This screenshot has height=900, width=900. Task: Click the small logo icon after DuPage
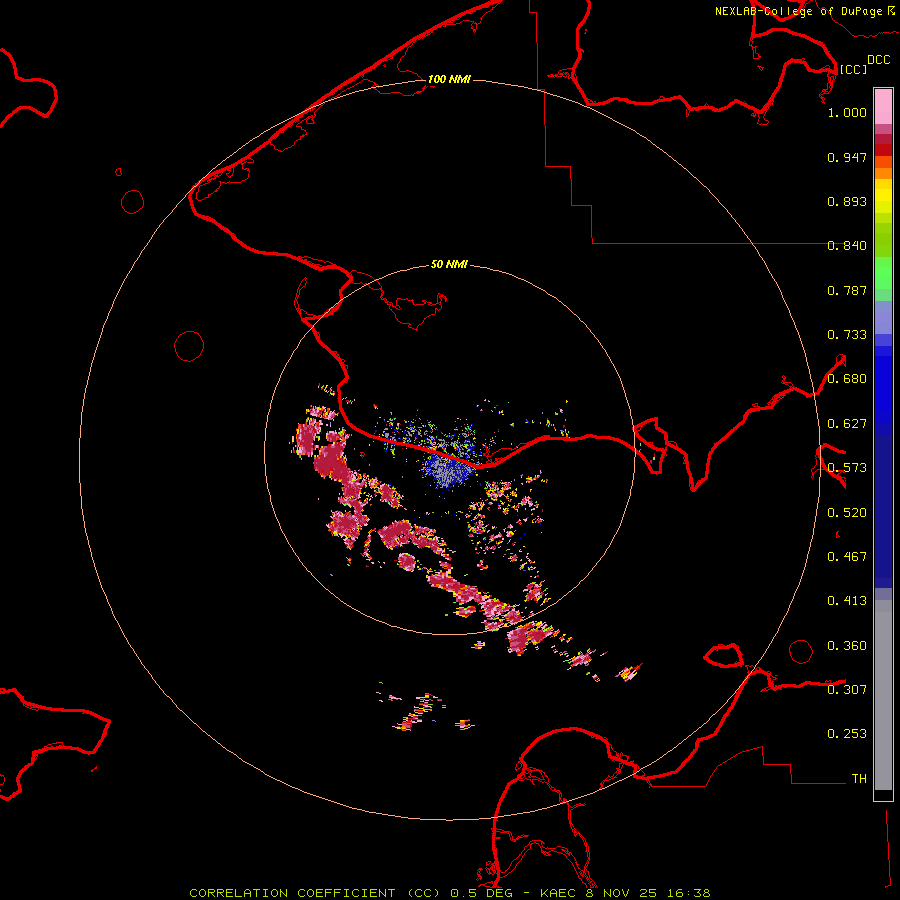coord(890,10)
